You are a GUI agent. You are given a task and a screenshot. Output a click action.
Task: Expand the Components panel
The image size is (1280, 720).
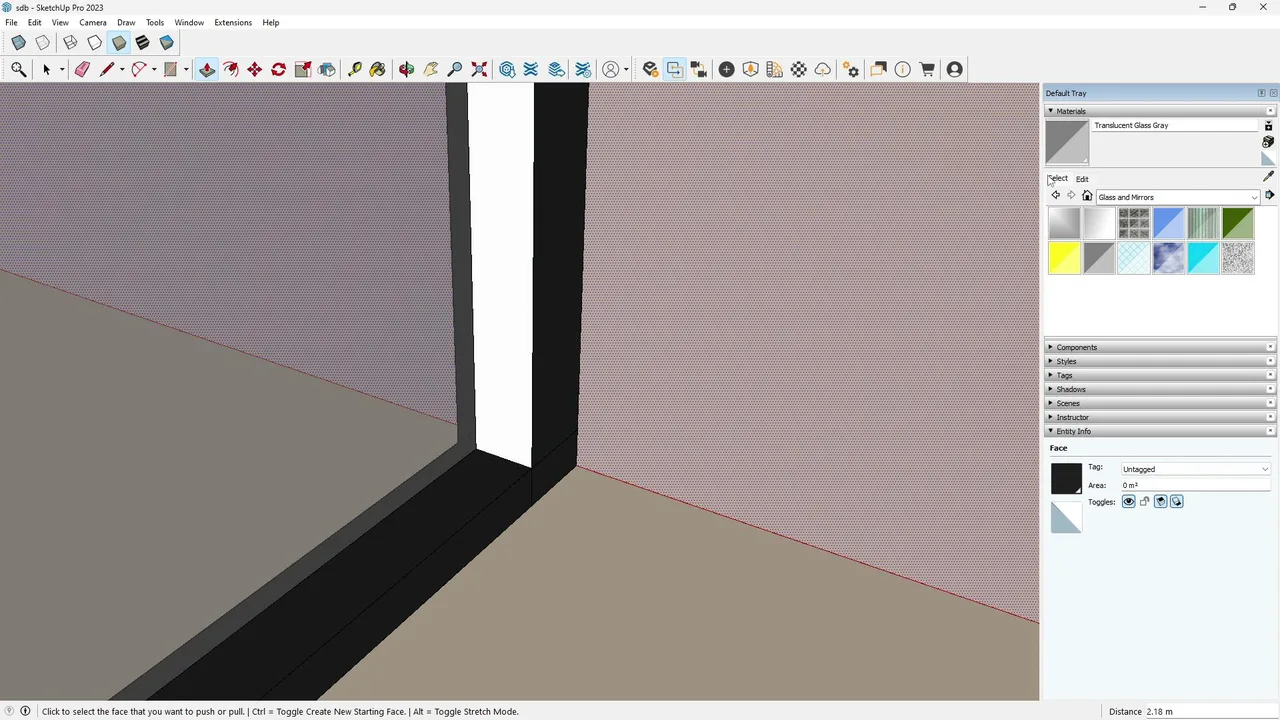1160,347
